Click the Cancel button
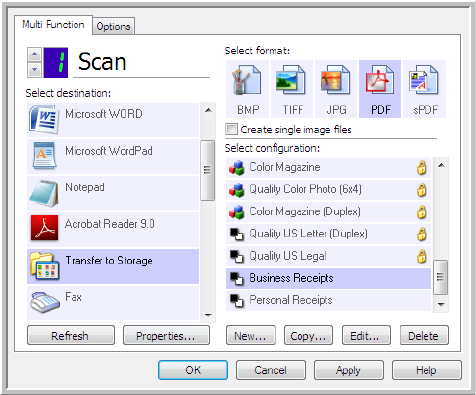476x395 pixels. [271, 370]
